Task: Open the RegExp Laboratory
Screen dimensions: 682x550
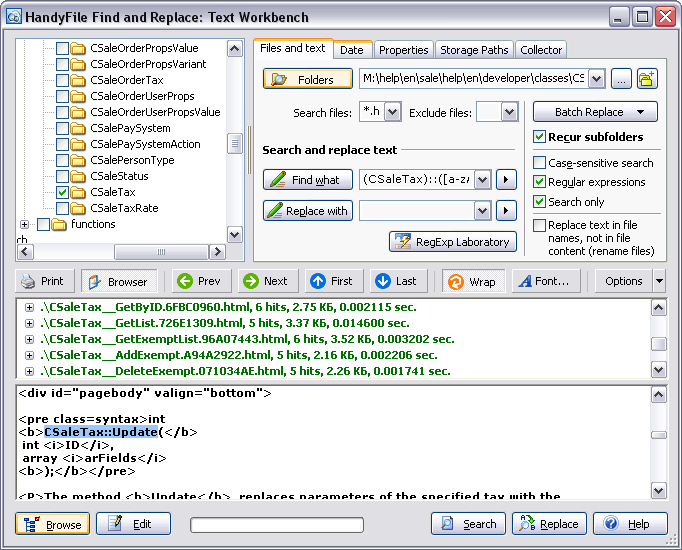Action: 453,241
